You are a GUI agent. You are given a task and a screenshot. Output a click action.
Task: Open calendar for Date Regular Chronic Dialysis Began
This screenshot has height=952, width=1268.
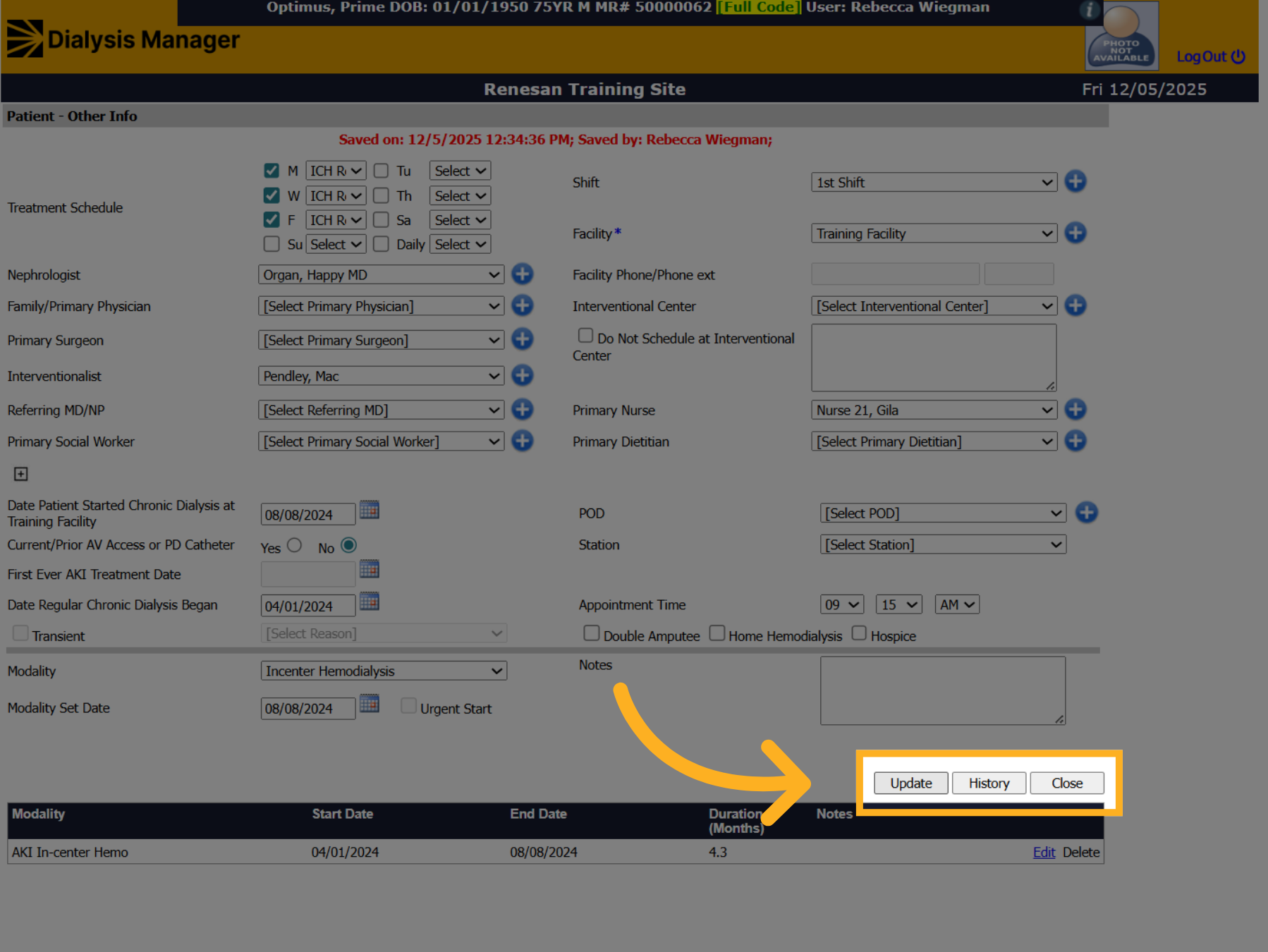(x=370, y=601)
